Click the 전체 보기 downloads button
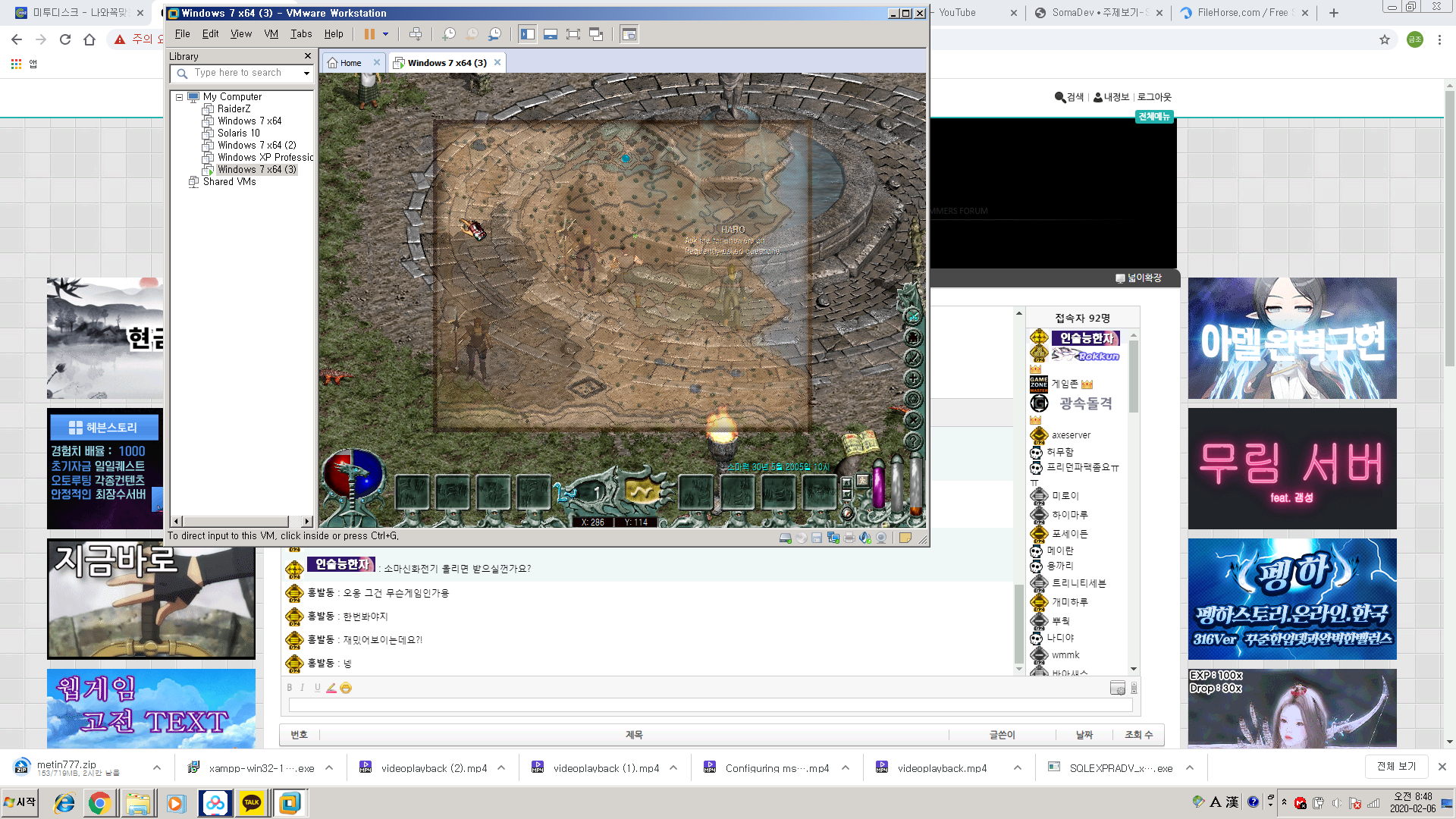1456x819 pixels. click(x=1396, y=767)
